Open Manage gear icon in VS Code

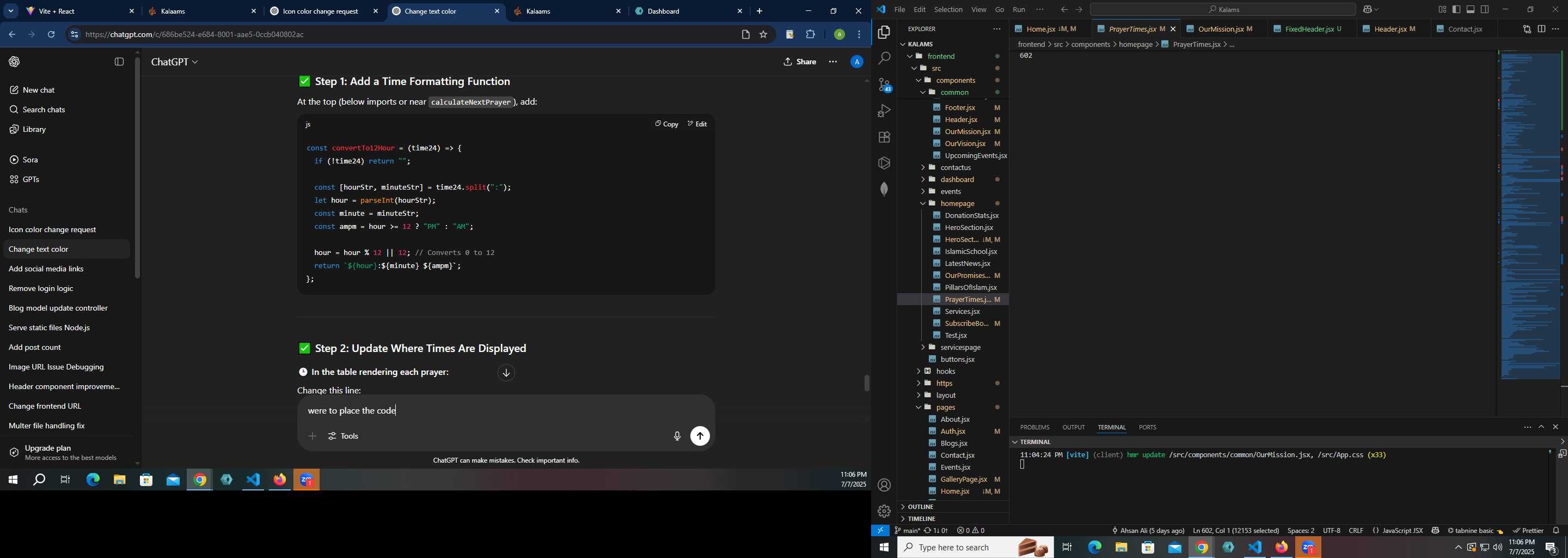coord(884,511)
